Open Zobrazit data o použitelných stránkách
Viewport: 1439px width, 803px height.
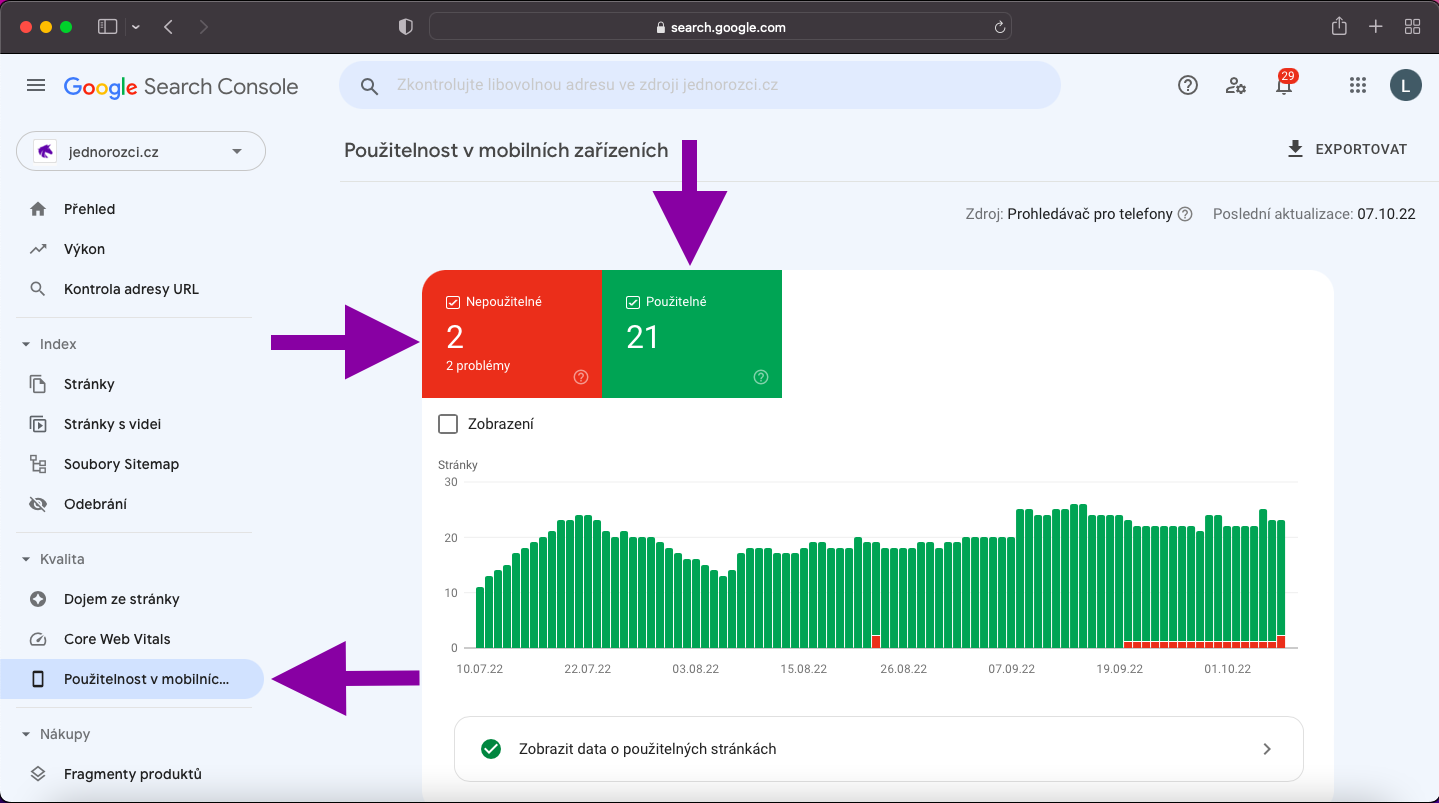(x=879, y=749)
